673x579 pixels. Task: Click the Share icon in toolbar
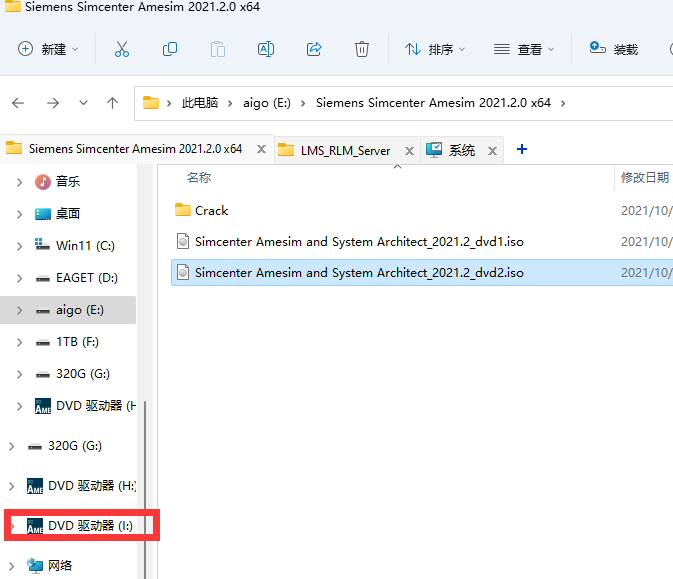coord(314,49)
